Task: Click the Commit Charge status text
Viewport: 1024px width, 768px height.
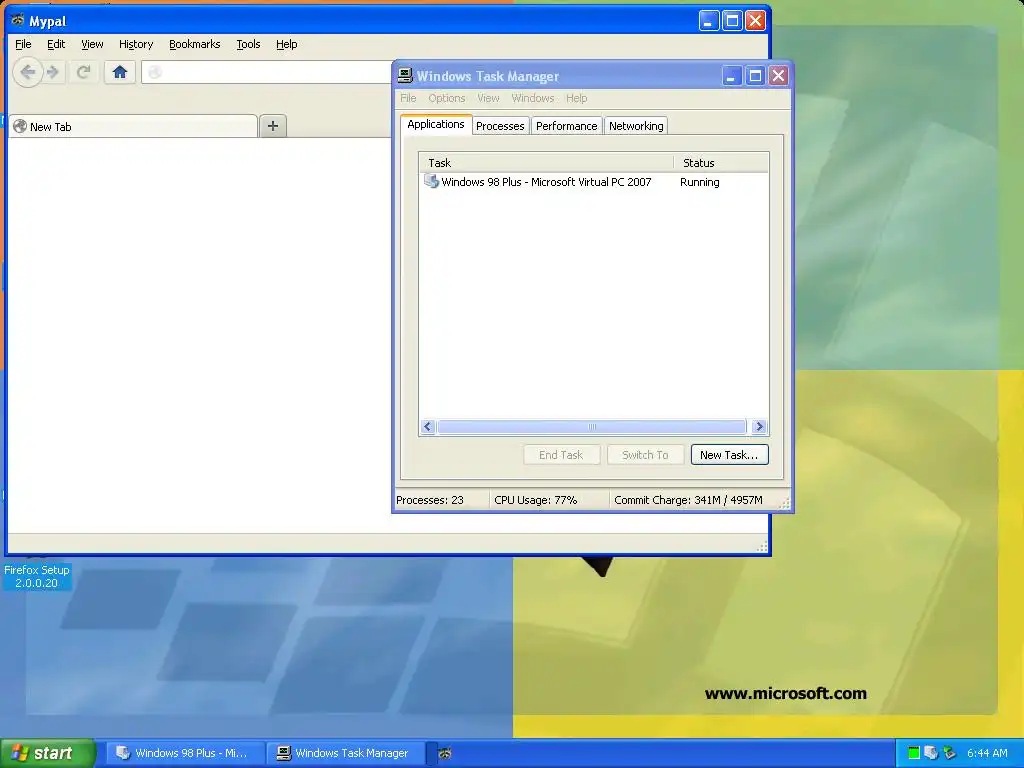Action: 688,500
